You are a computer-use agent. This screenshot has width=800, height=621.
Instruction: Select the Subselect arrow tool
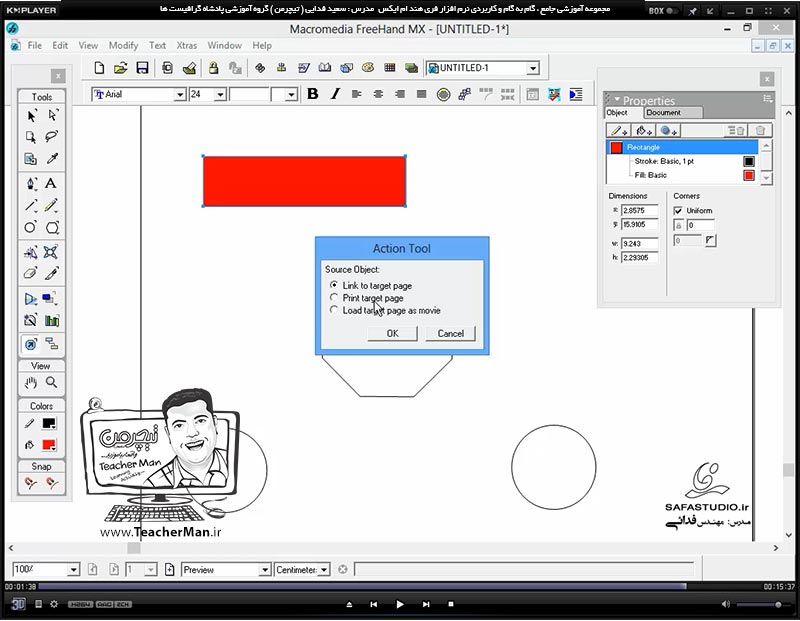52,116
